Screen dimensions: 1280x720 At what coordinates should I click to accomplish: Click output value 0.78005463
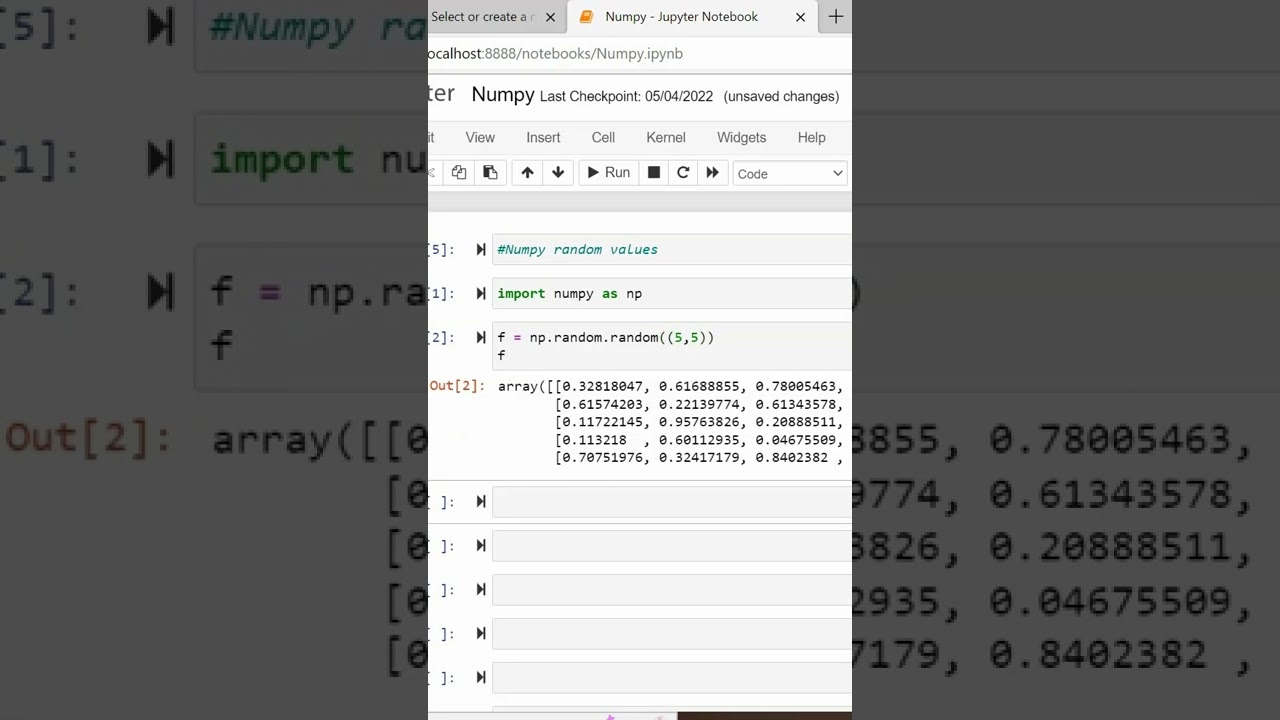[x=796, y=386]
